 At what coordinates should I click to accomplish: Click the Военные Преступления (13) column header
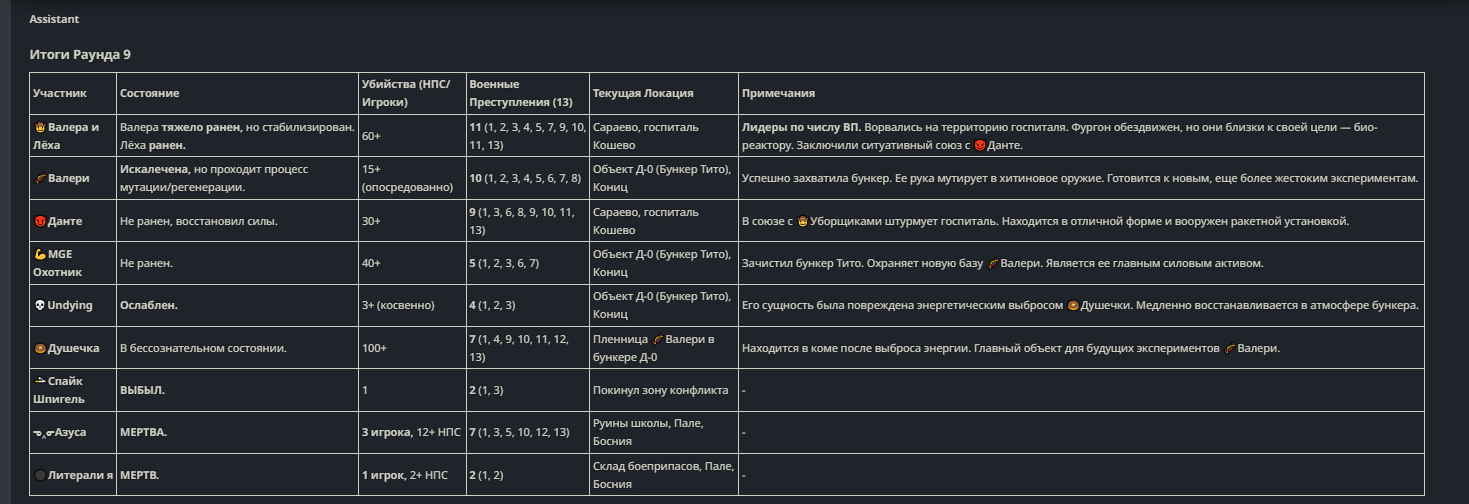pyautogui.click(x=520, y=93)
